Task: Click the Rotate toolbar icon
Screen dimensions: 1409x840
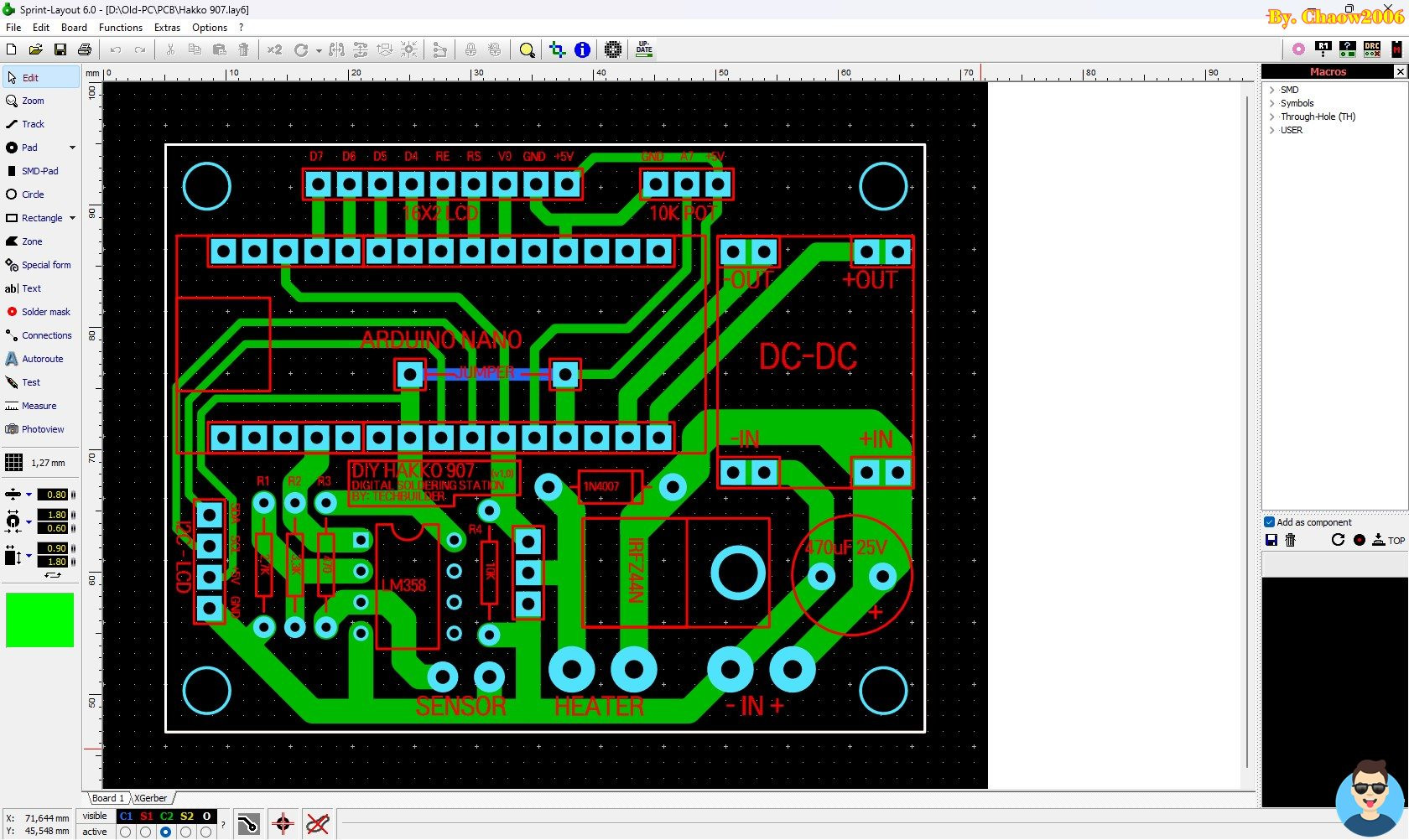Action: tap(301, 49)
